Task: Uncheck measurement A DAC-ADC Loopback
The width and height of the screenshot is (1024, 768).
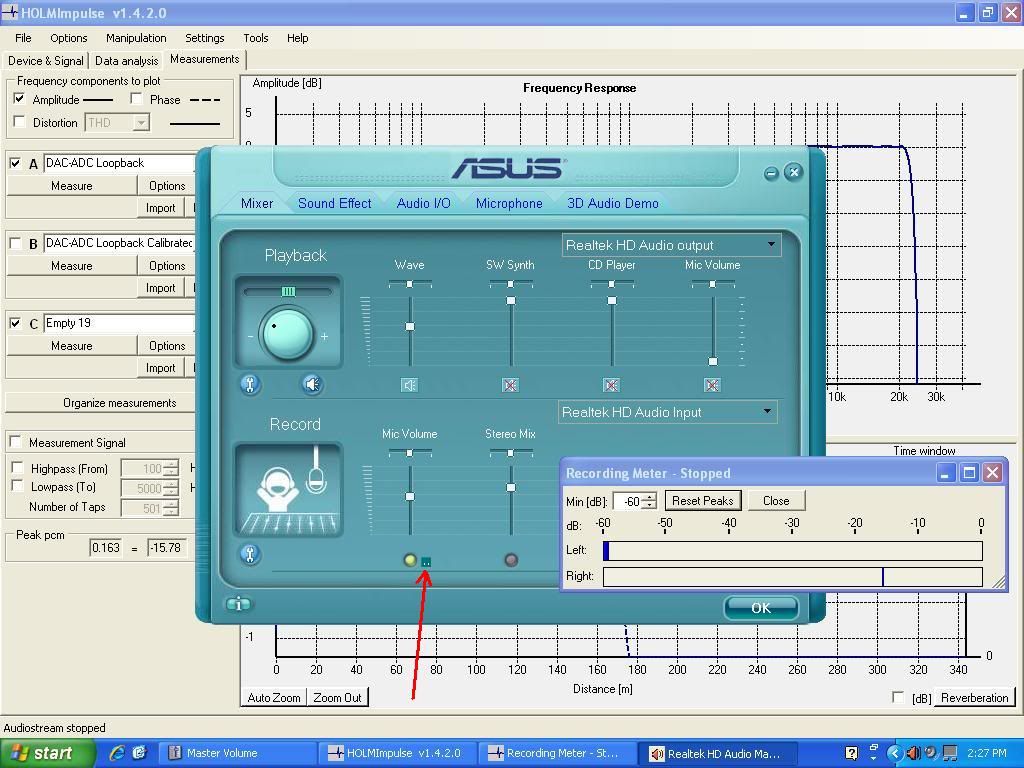Action: (x=15, y=163)
